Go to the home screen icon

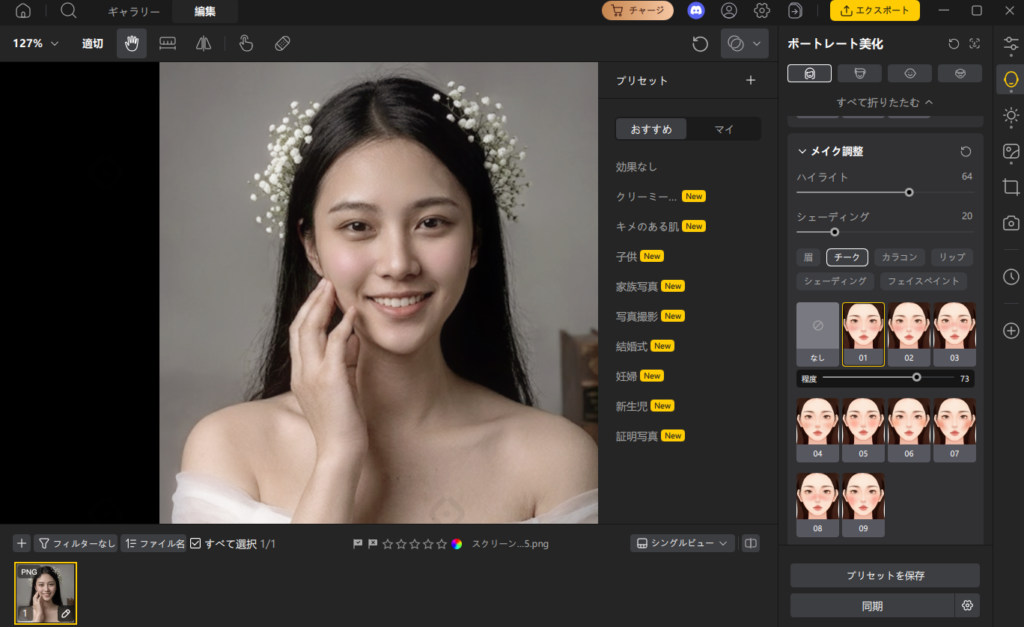[x=23, y=11]
